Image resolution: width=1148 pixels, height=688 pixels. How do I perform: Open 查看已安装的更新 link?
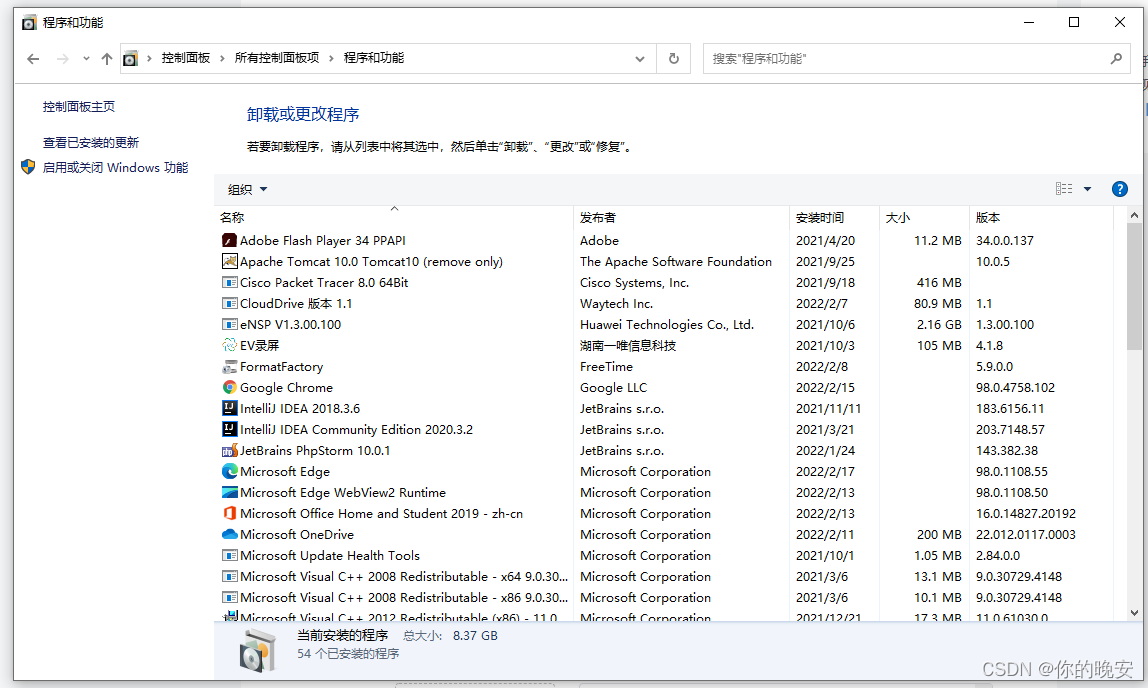91,142
